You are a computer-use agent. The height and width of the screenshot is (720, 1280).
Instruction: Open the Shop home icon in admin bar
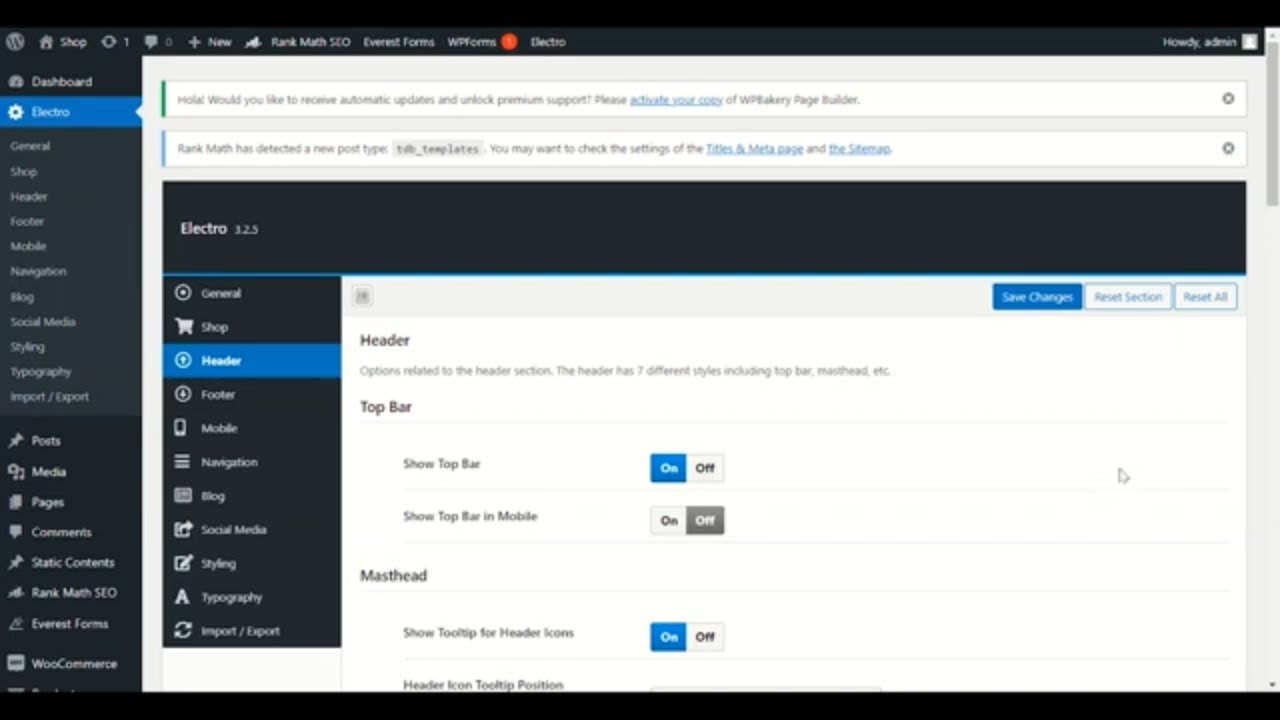click(46, 42)
